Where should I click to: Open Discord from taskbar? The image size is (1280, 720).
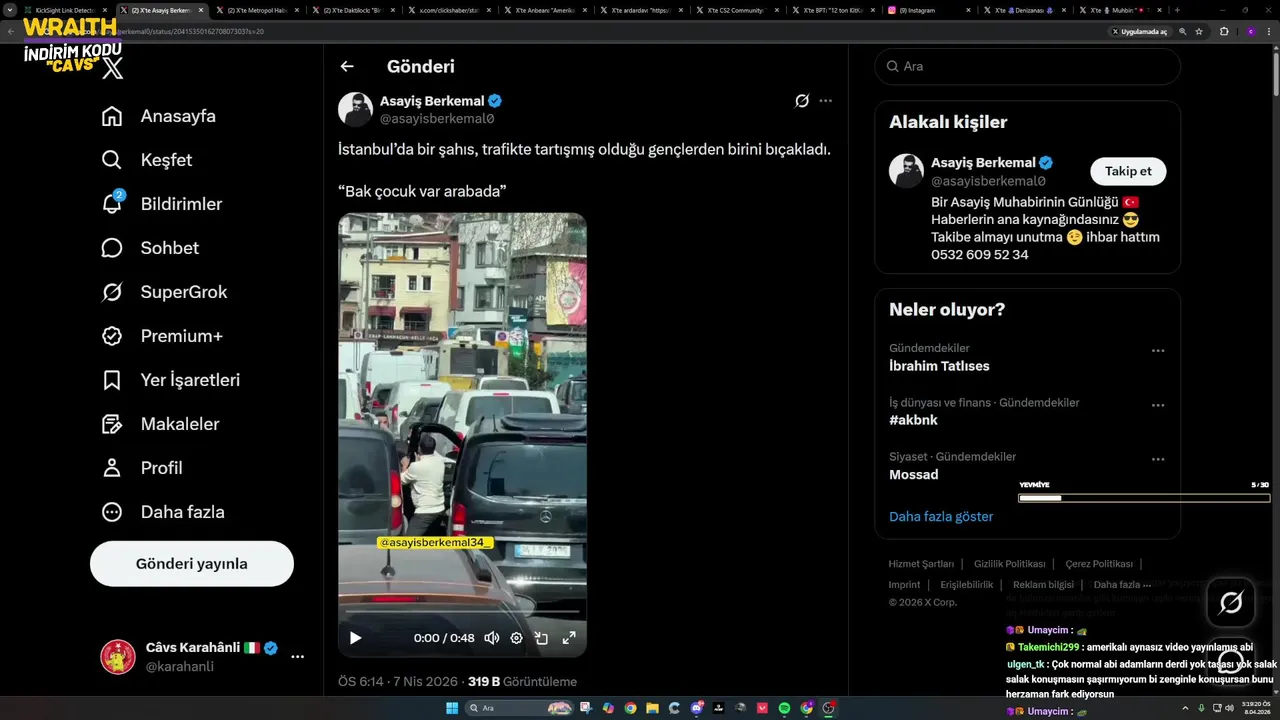tap(696, 708)
